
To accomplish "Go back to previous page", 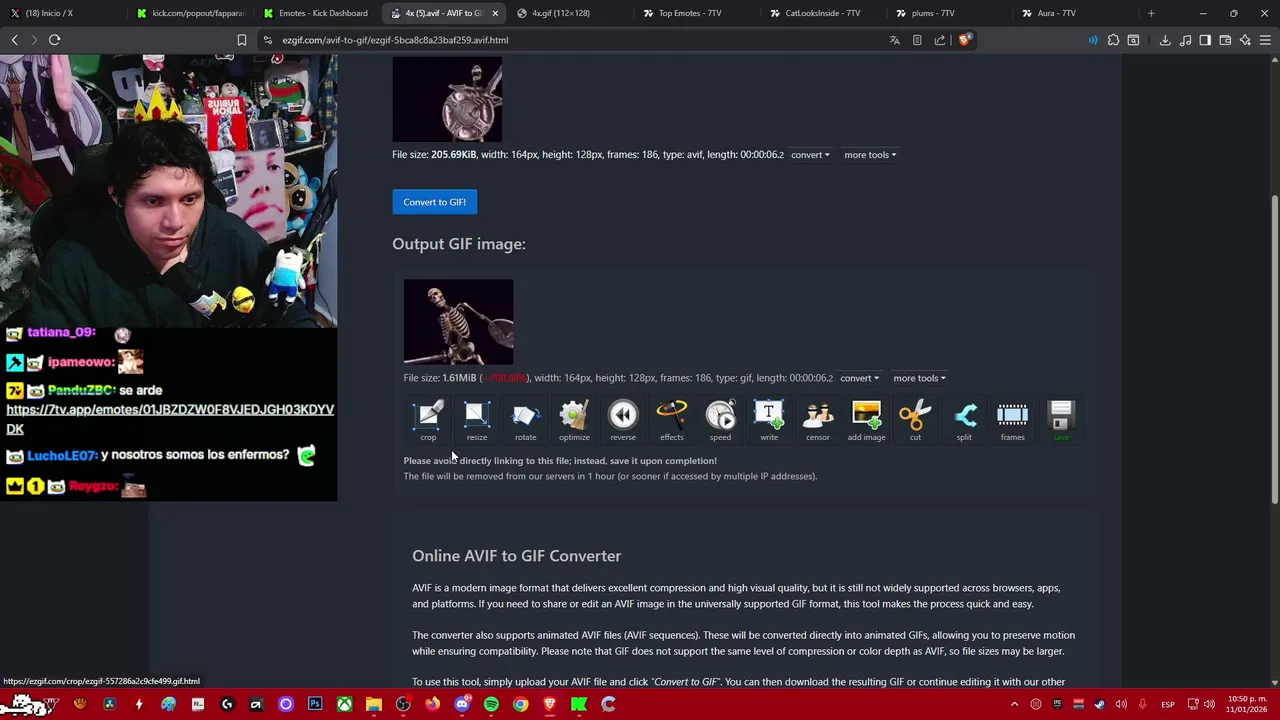I will click(x=14, y=40).
